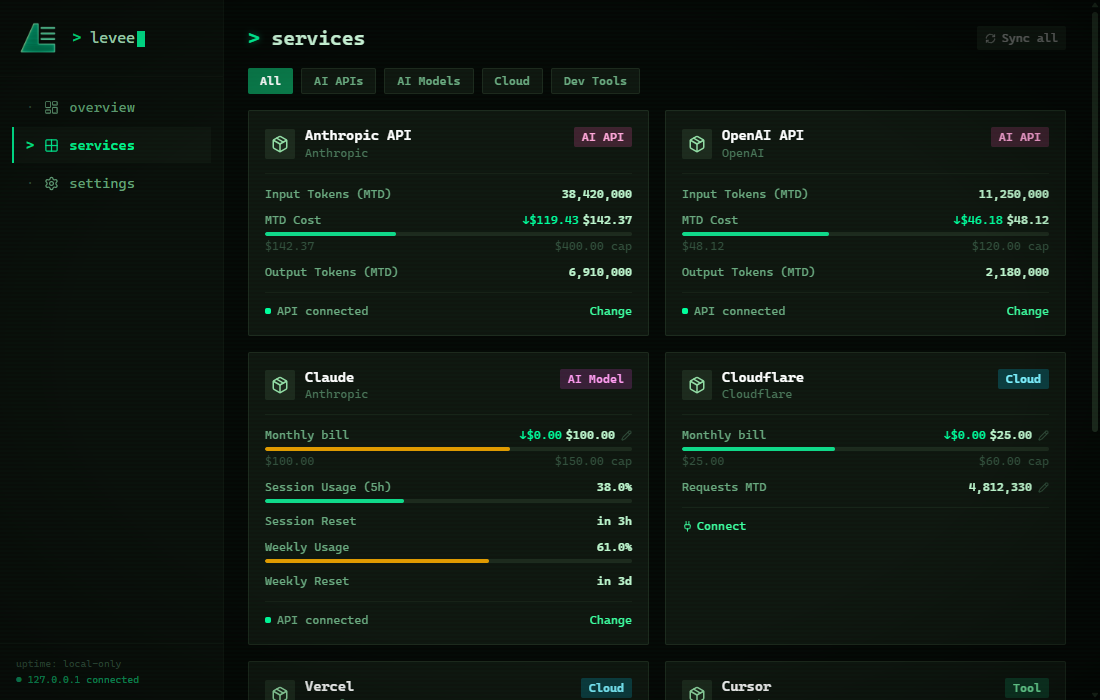Viewport: 1100px width, 700px height.
Task: Filter services by AI APIs
Action: pos(338,81)
